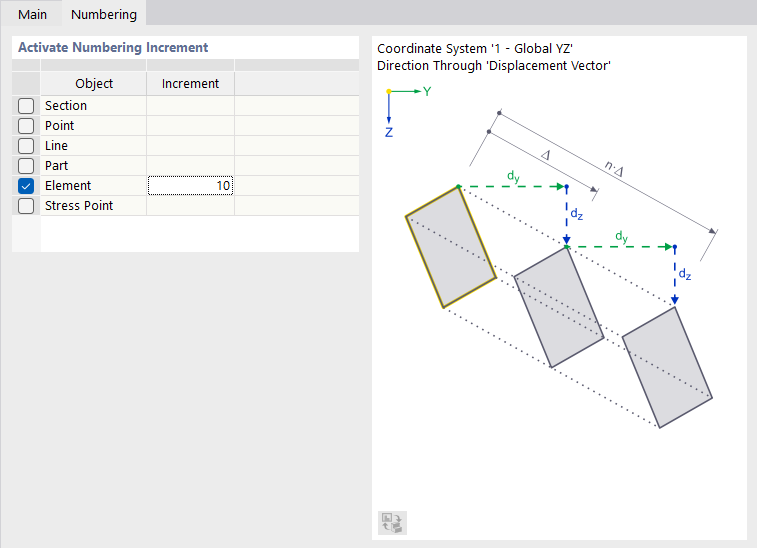Select the Stress Point row label

(79, 206)
